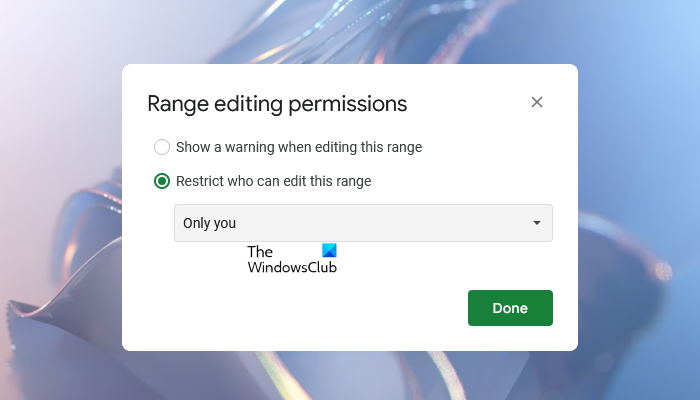Click the blue TheWindowsClub logo icon
The image size is (700, 400).
330,250
